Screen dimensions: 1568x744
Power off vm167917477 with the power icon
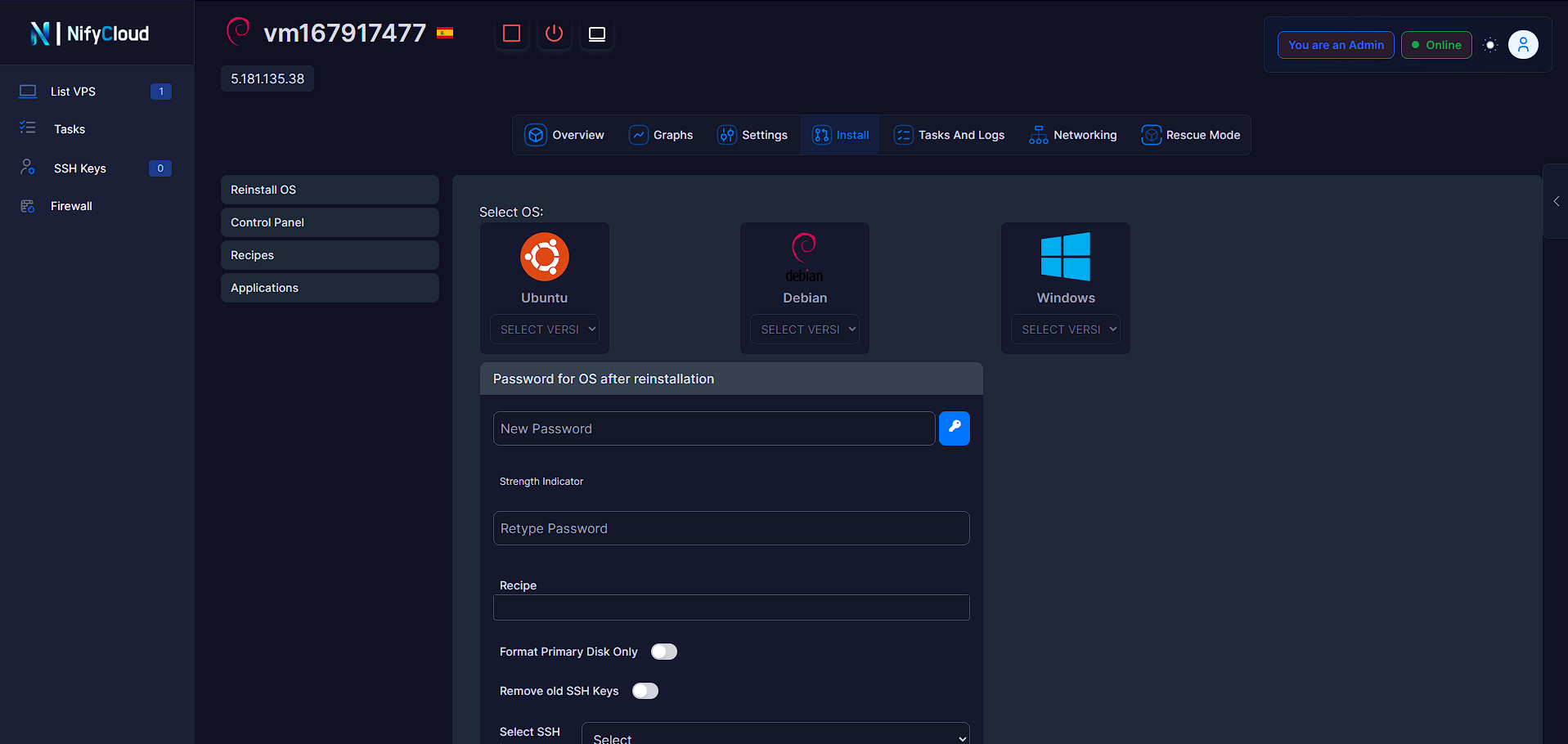point(554,34)
